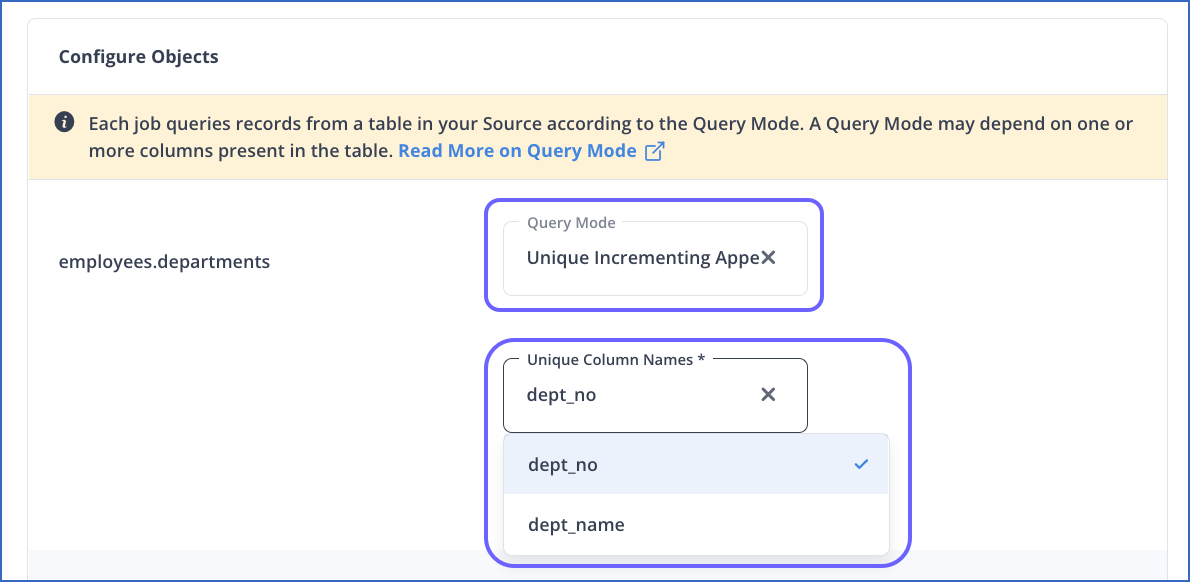Image resolution: width=1190 pixels, height=582 pixels.
Task: Click the remove icon on Unique Incrementing Append
Action: click(768, 257)
